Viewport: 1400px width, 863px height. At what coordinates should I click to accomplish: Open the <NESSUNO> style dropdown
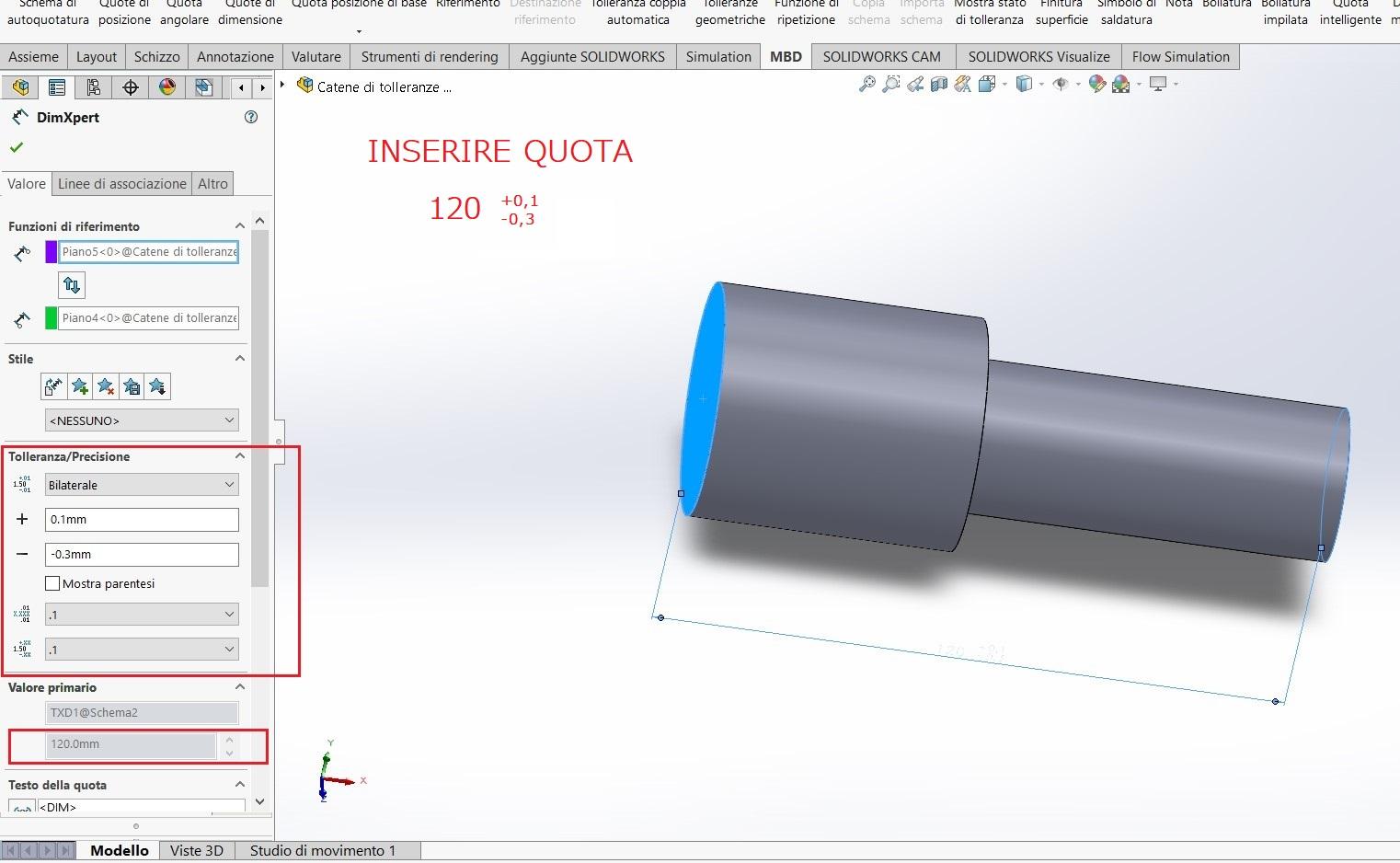tap(142, 420)
